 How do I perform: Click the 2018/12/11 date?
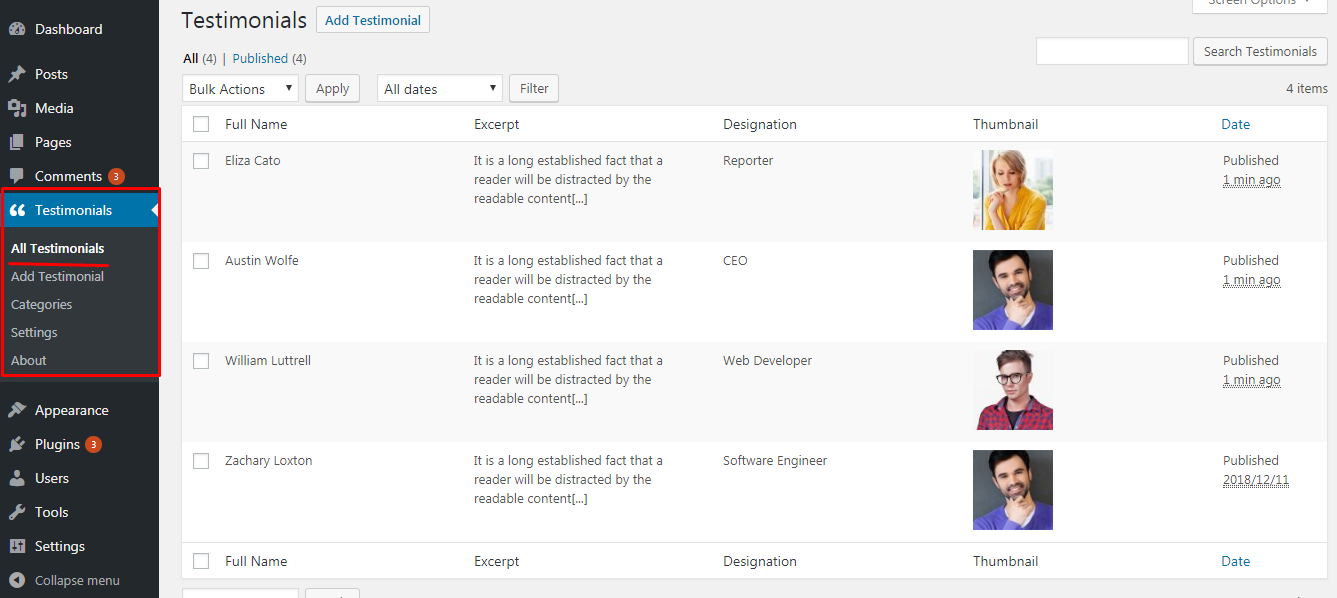tap(1256, 480)
